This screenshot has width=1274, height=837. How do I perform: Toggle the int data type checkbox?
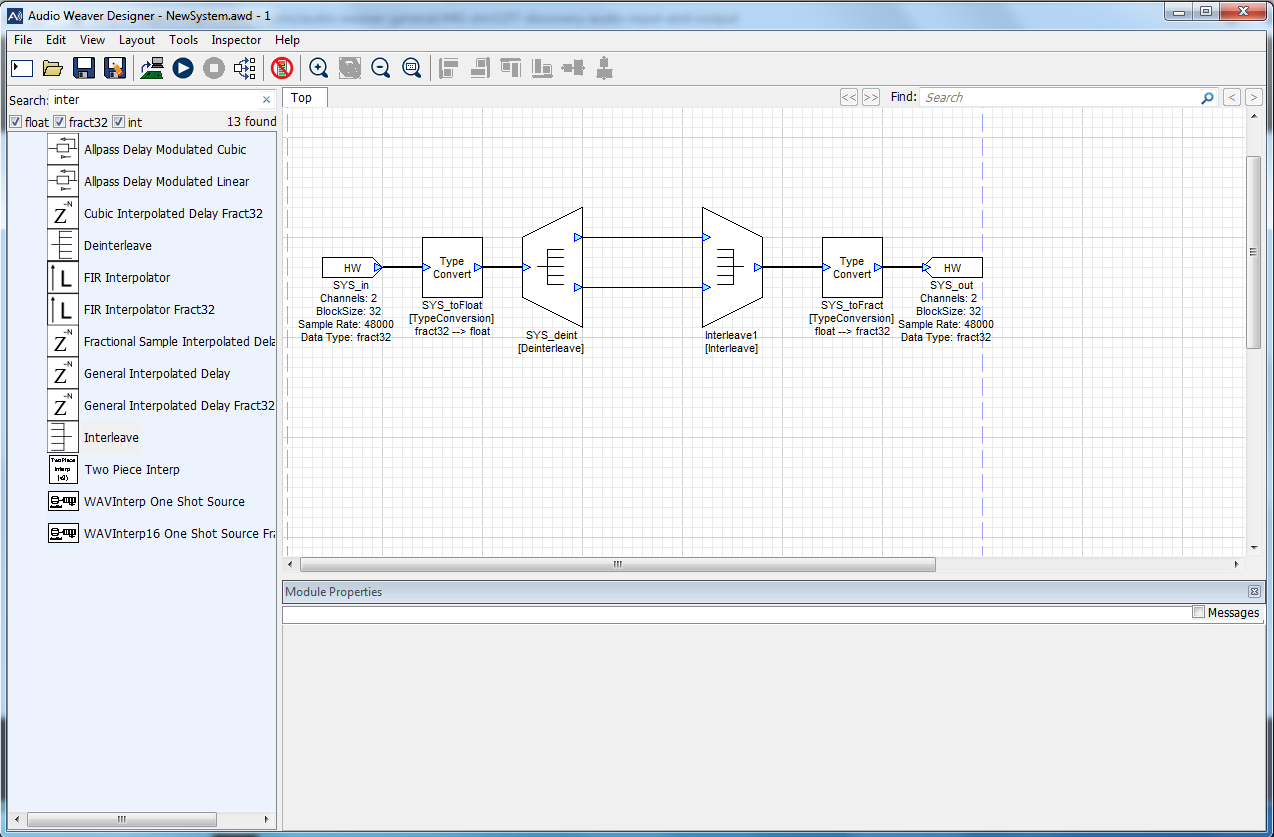(118, 122)
